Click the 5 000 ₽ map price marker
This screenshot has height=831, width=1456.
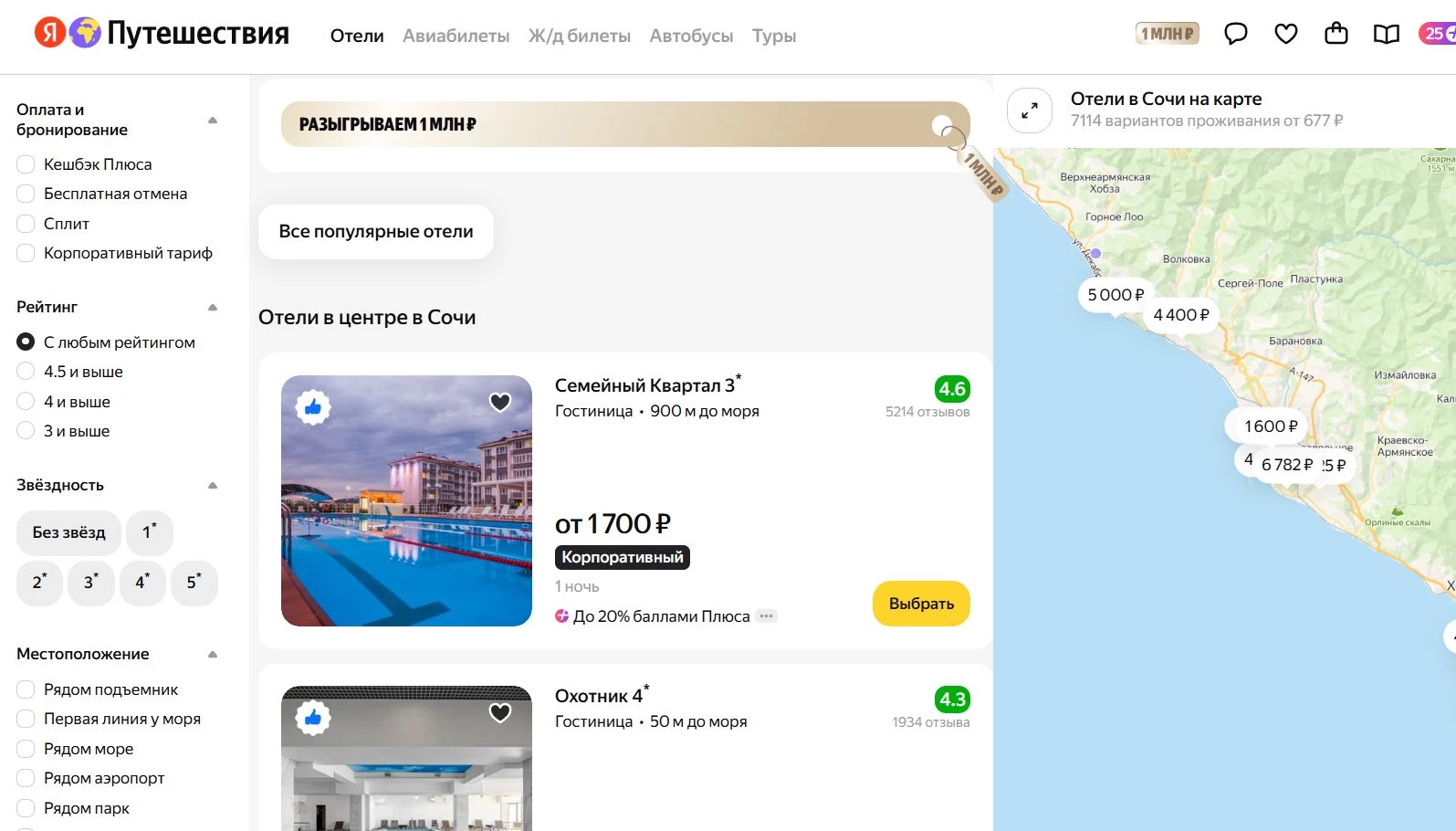tap(1115, 295)
